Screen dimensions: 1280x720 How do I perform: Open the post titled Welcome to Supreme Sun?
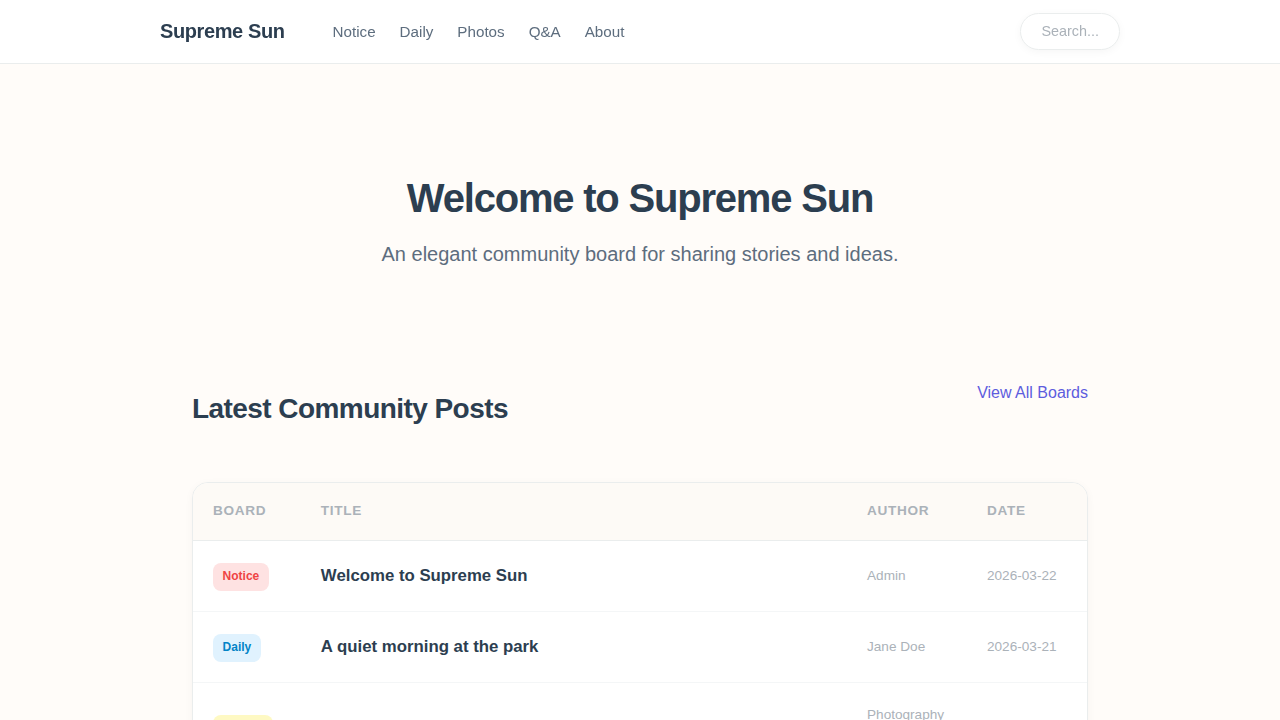coord(424,575)
